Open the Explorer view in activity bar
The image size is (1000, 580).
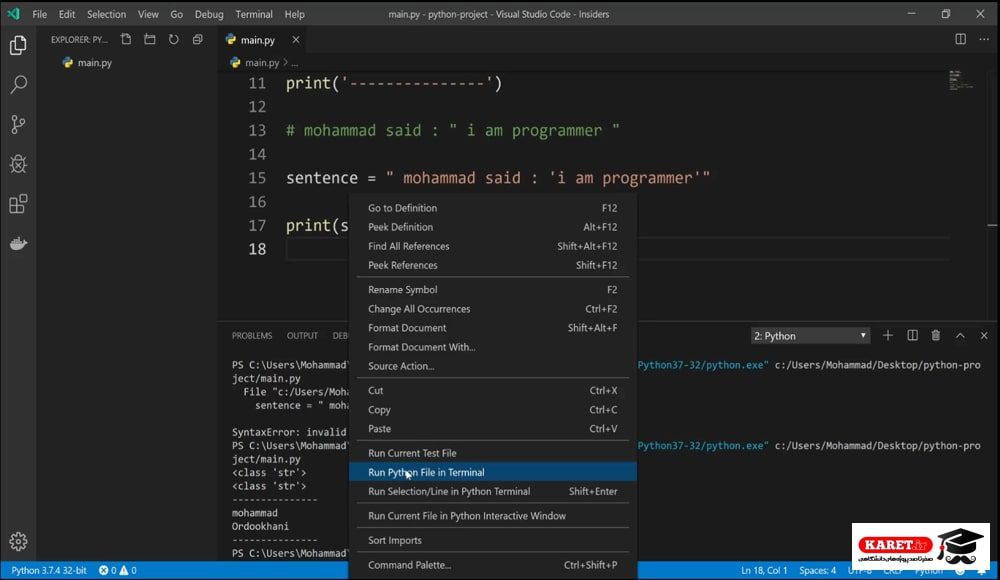coord(18,45)
